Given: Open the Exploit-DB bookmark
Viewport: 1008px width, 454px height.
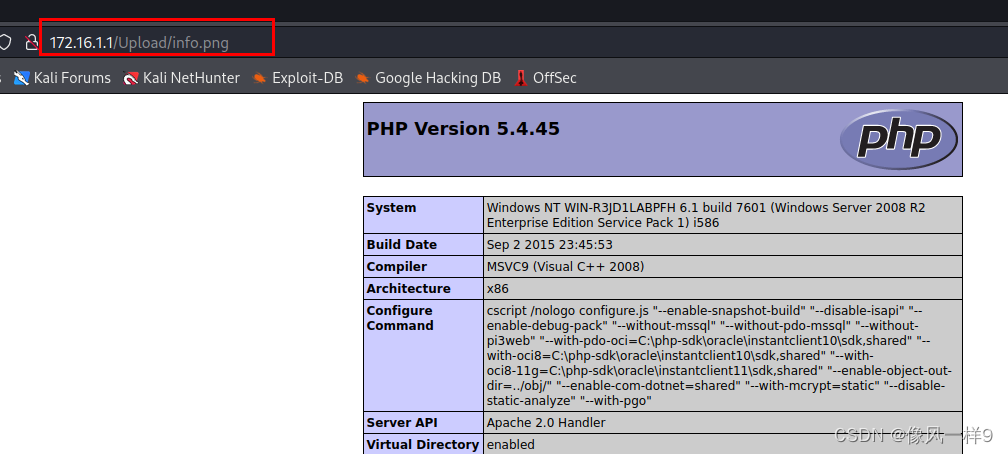Looking at the screenshot, I should (297, 78).
